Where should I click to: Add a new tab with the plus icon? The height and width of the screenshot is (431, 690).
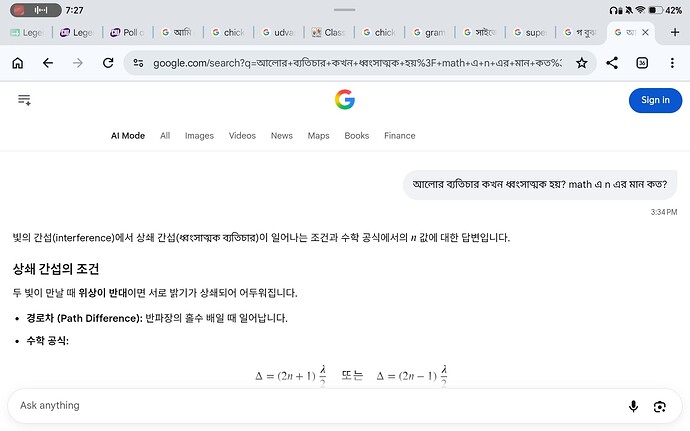pos(675,32)
